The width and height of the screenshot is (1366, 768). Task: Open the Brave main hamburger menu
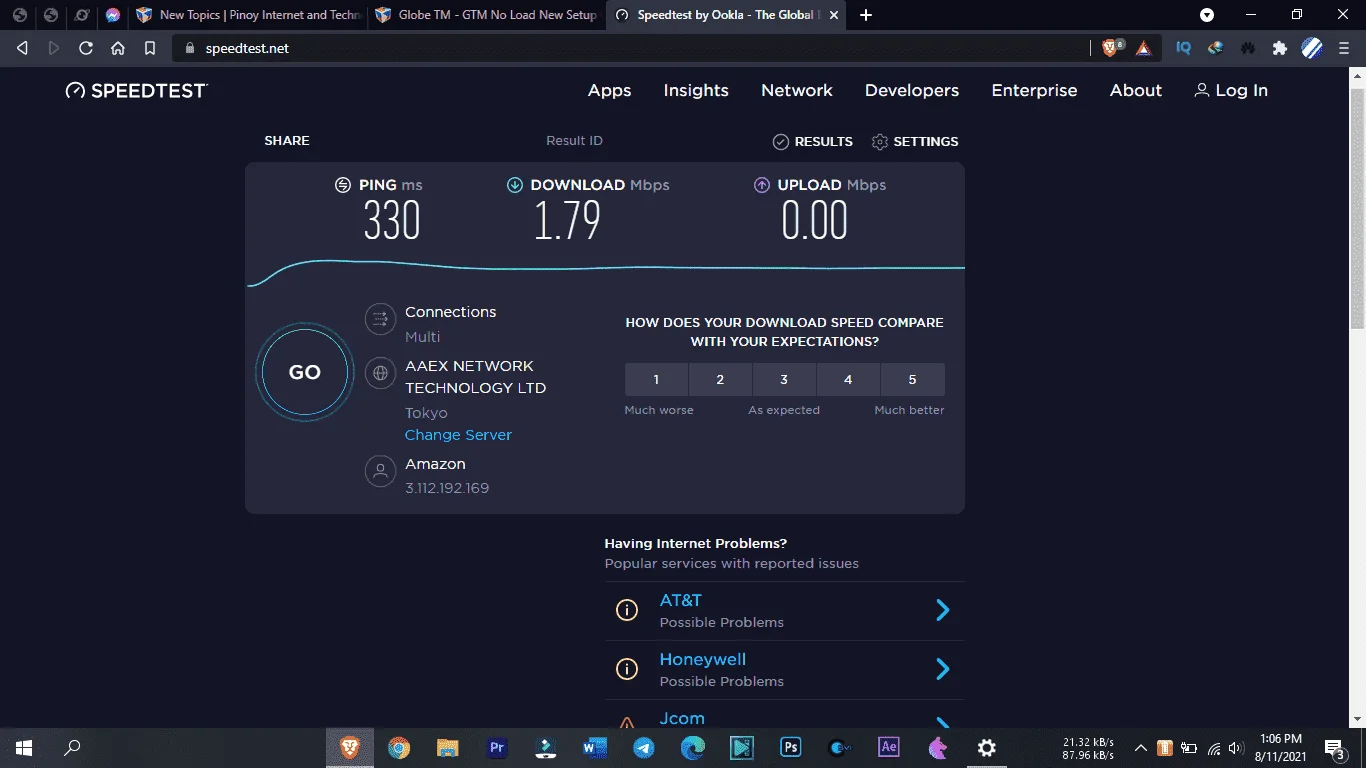(1345, 48)
